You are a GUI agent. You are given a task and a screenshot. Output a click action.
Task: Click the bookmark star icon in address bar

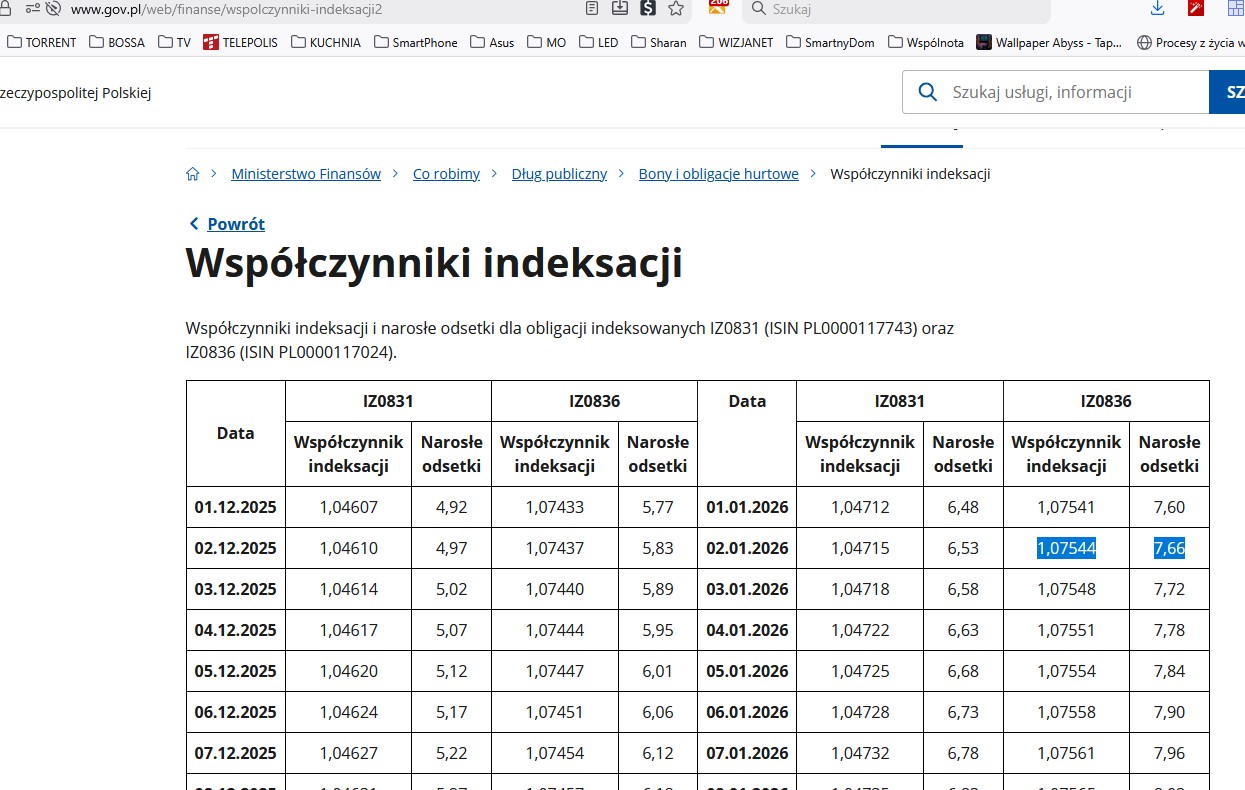[676, 9]
